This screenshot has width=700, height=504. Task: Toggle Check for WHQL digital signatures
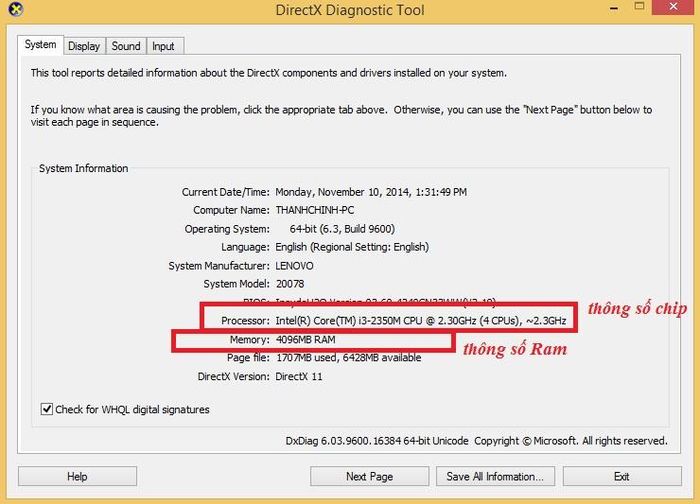point(46,409)
